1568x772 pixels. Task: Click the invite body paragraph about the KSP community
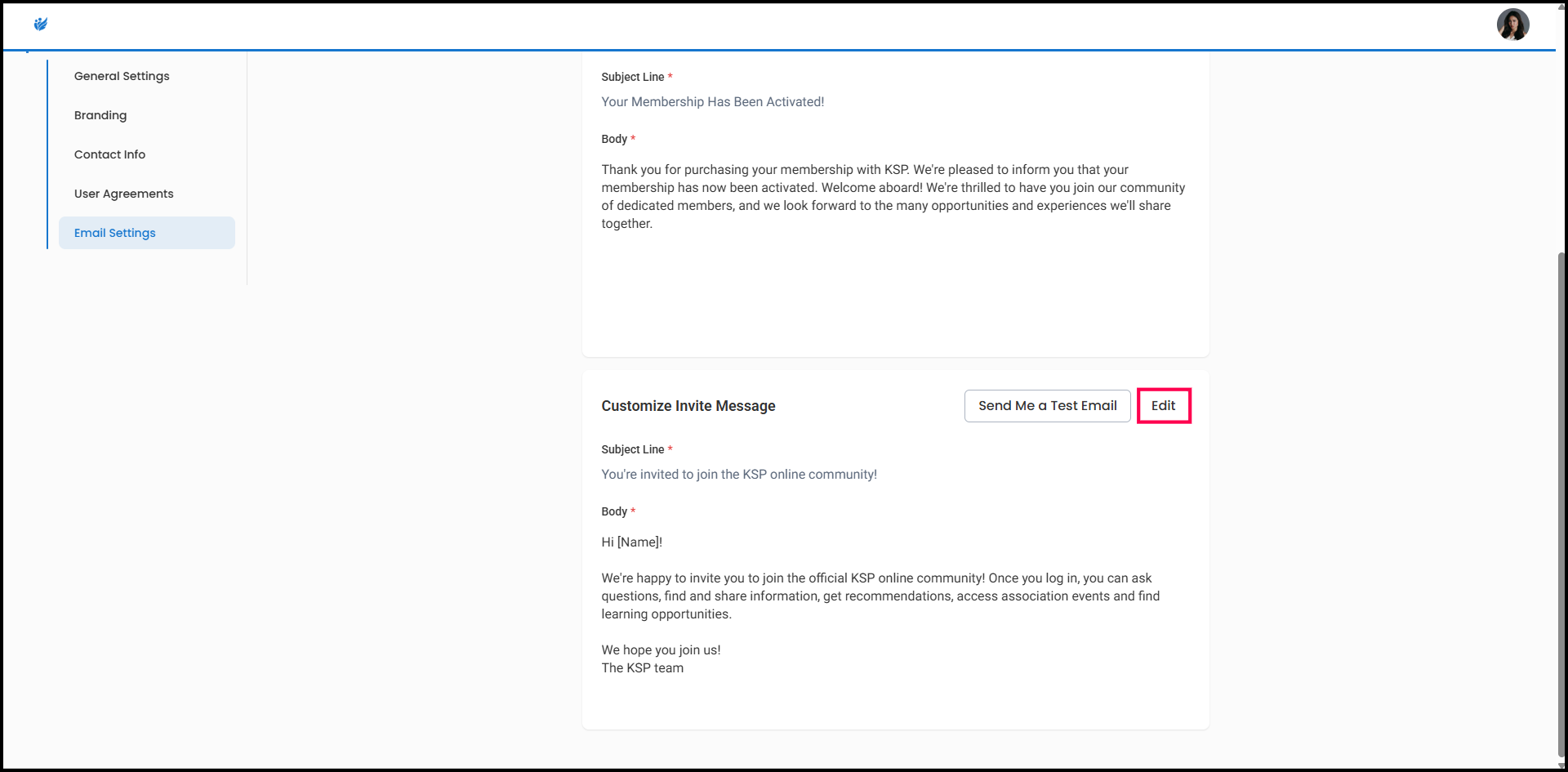(880, 596)
